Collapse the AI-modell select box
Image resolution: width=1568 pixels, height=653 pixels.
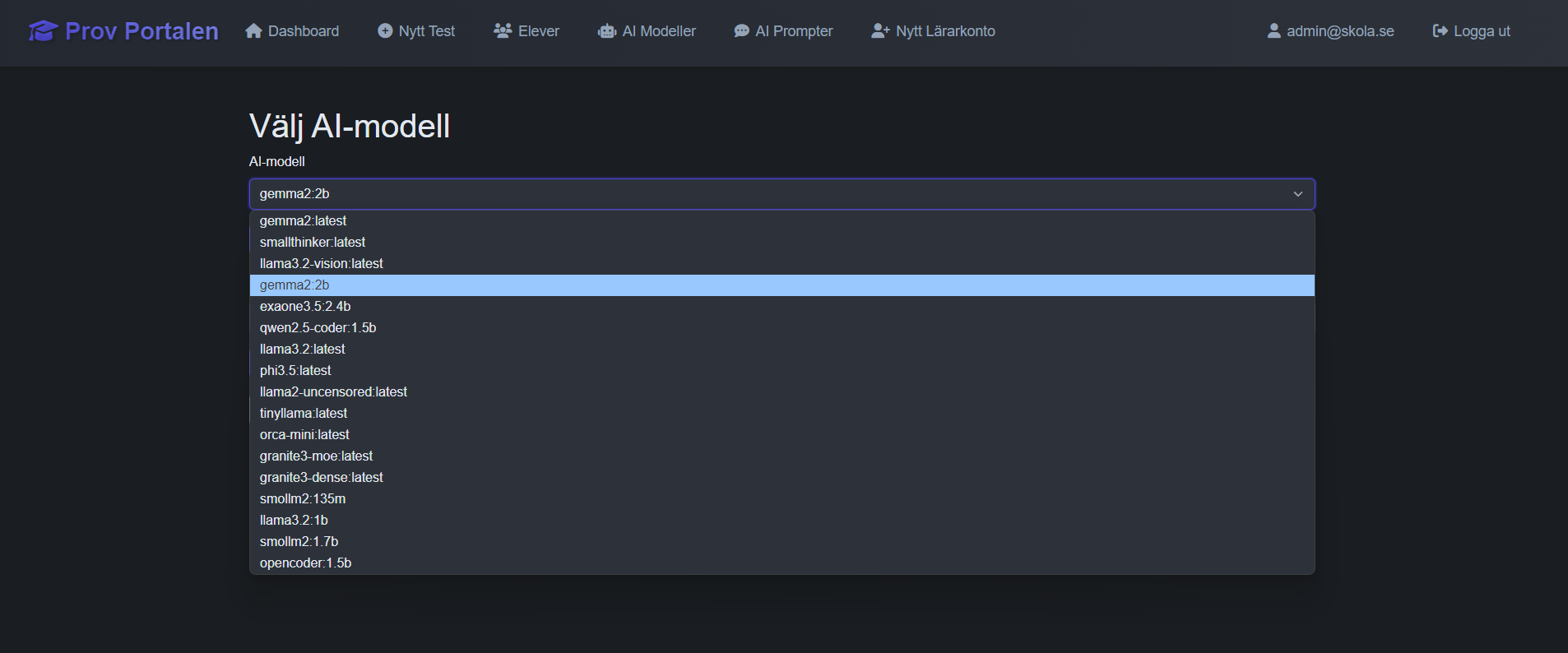tap(782, 194)
